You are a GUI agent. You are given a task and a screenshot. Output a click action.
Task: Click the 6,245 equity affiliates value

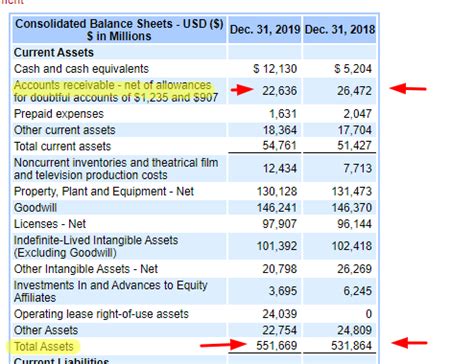[358, 291]
